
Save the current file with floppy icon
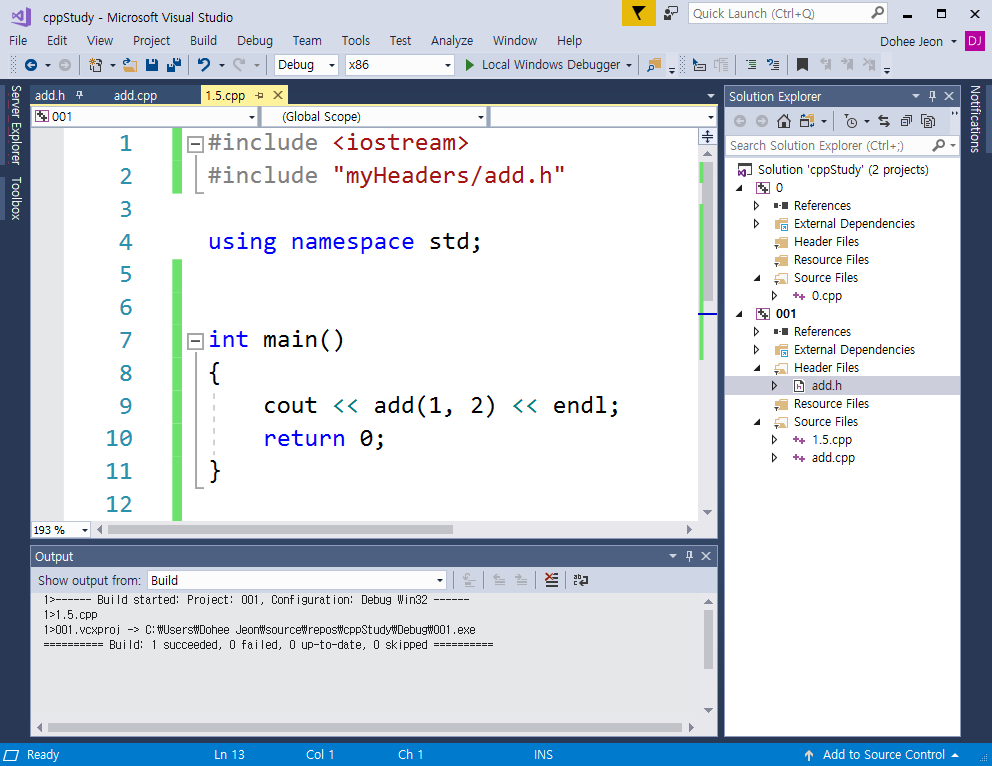point(152,65)
